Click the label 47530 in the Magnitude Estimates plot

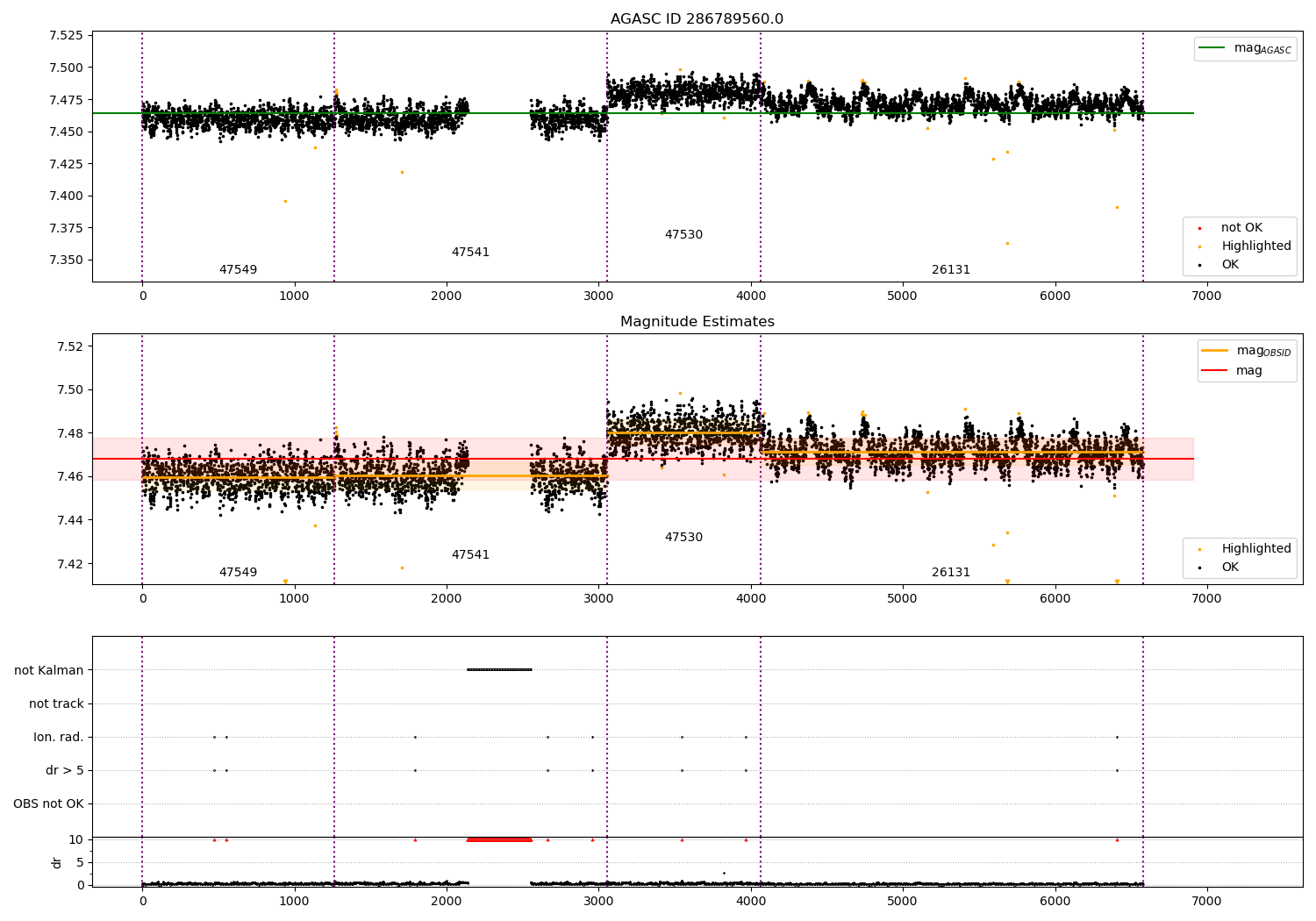pos(683,538)
